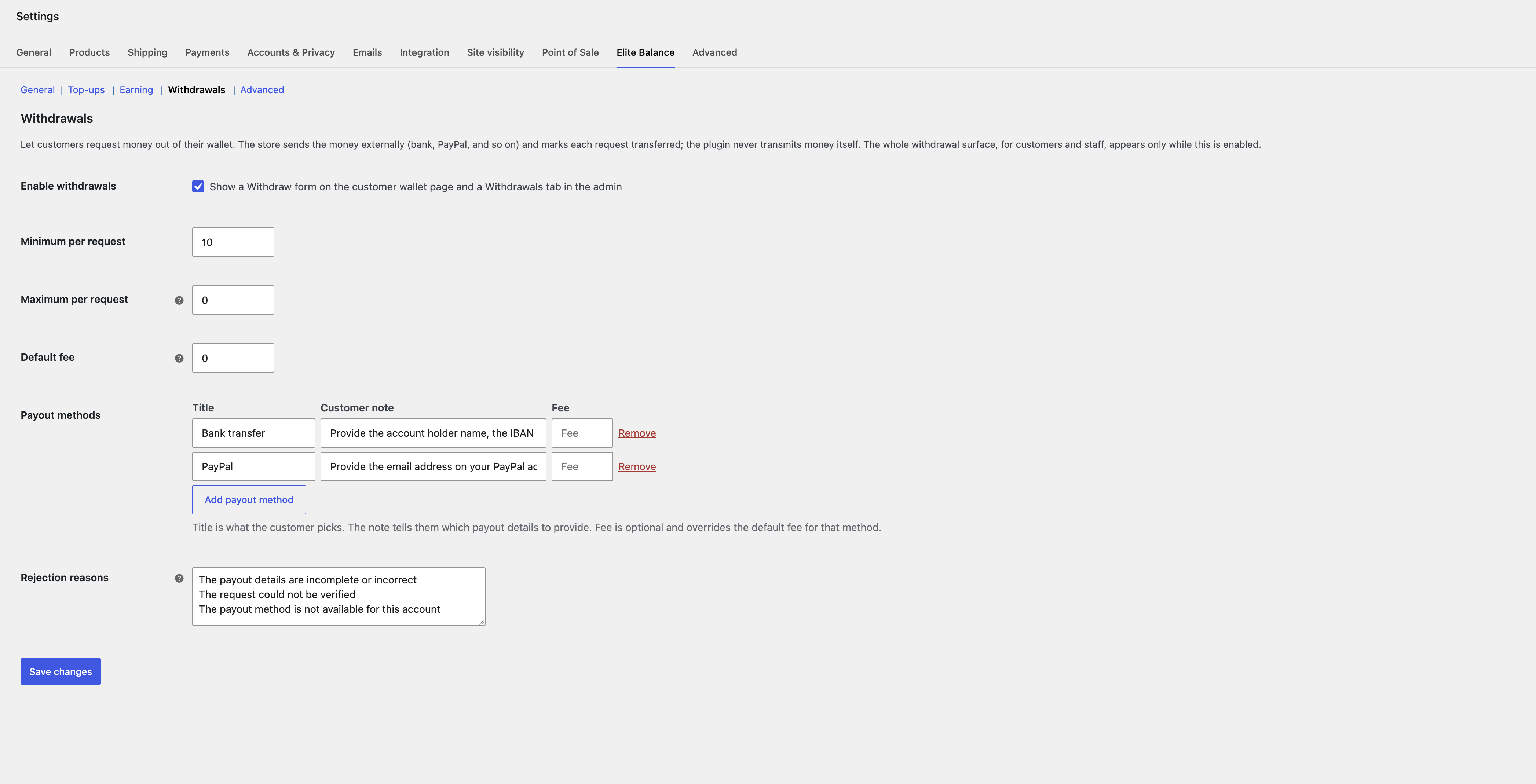1536x784 pixels.
Task: Edit the PayPal title field
Action: click(253, 466)
